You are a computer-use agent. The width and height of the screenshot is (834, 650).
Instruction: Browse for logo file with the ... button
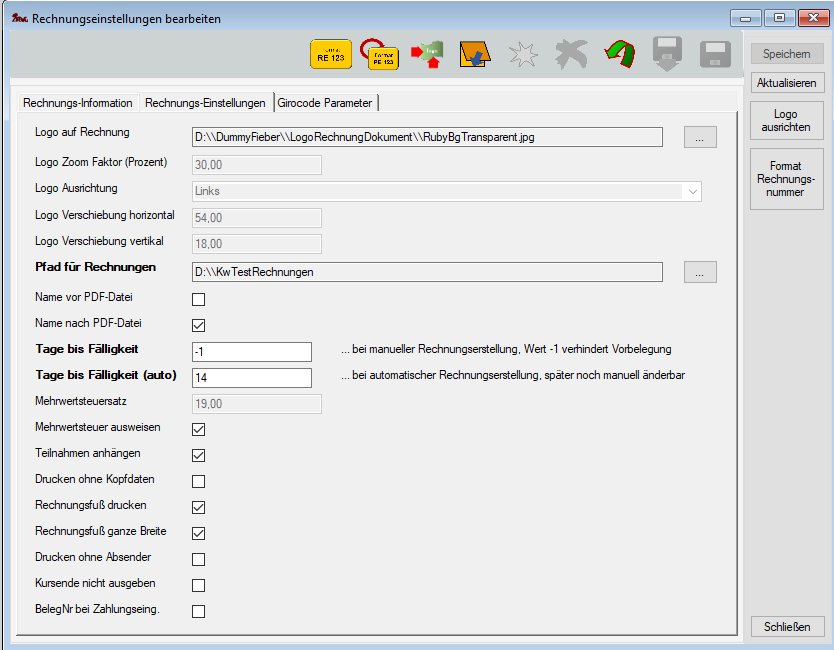coord(700,138)
